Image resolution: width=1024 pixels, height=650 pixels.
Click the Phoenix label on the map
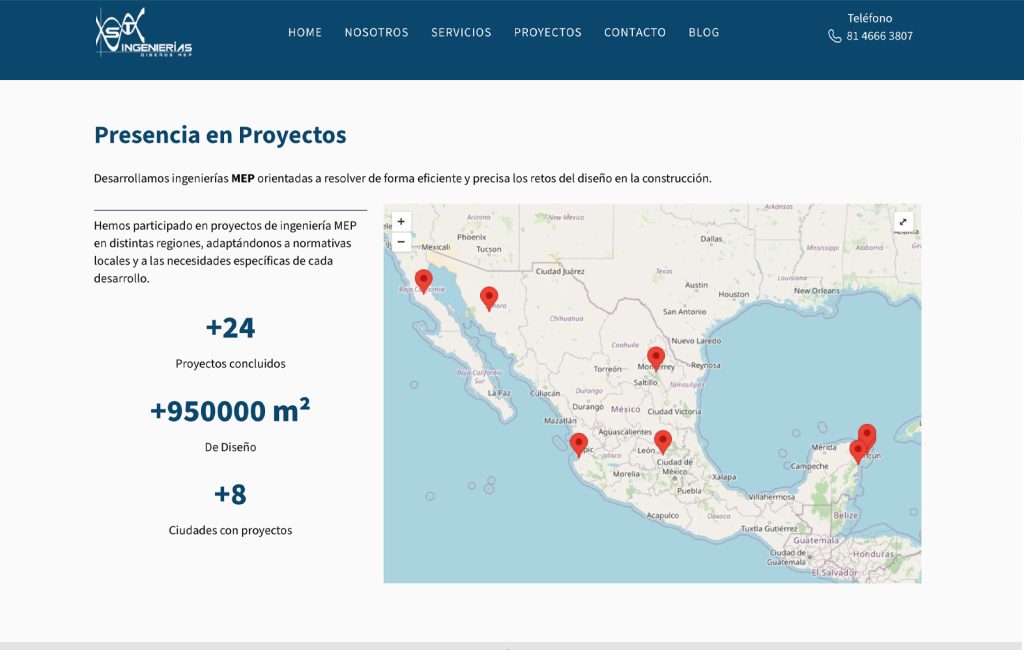tap(472, 237)
